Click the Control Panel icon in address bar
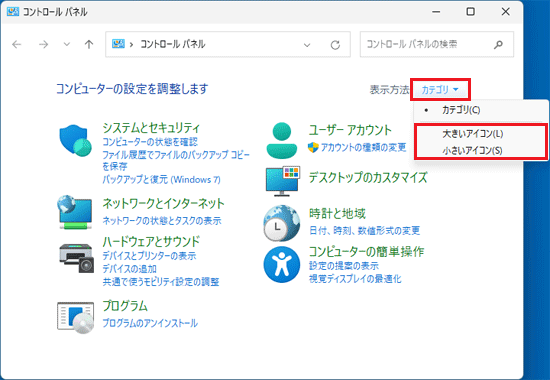The height and width of the screenshot is (380, 550). click(x=118, y=44)
